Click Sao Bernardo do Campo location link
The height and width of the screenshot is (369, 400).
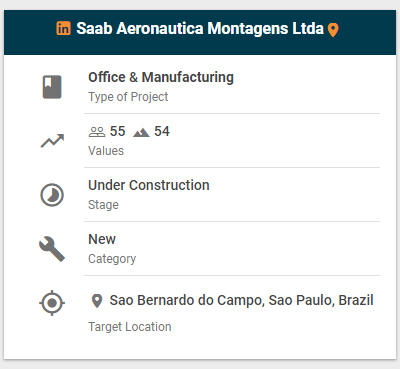[241, 300]
